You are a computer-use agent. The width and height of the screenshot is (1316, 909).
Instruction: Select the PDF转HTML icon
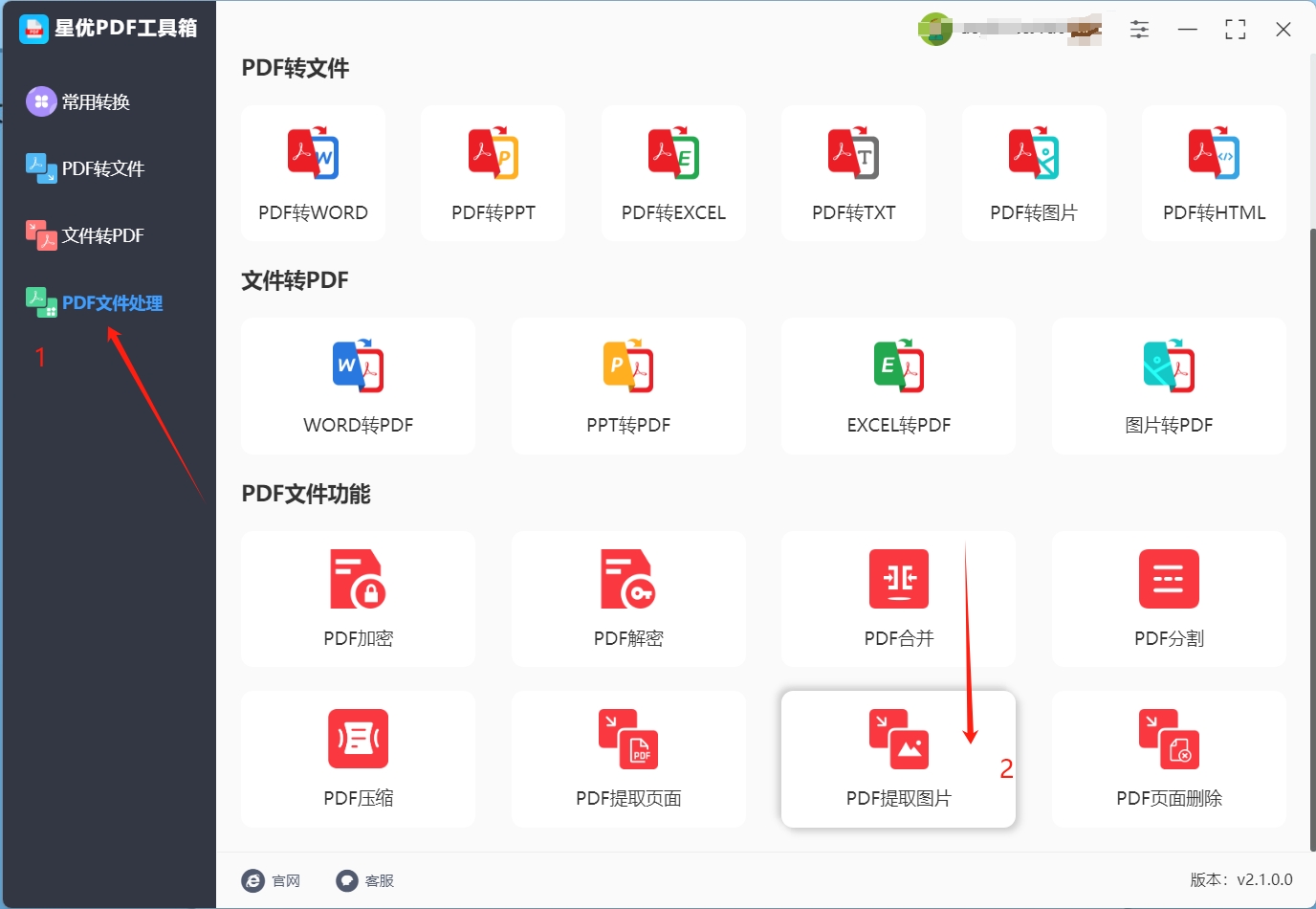pyautogui.click(x=1214, y=153)
